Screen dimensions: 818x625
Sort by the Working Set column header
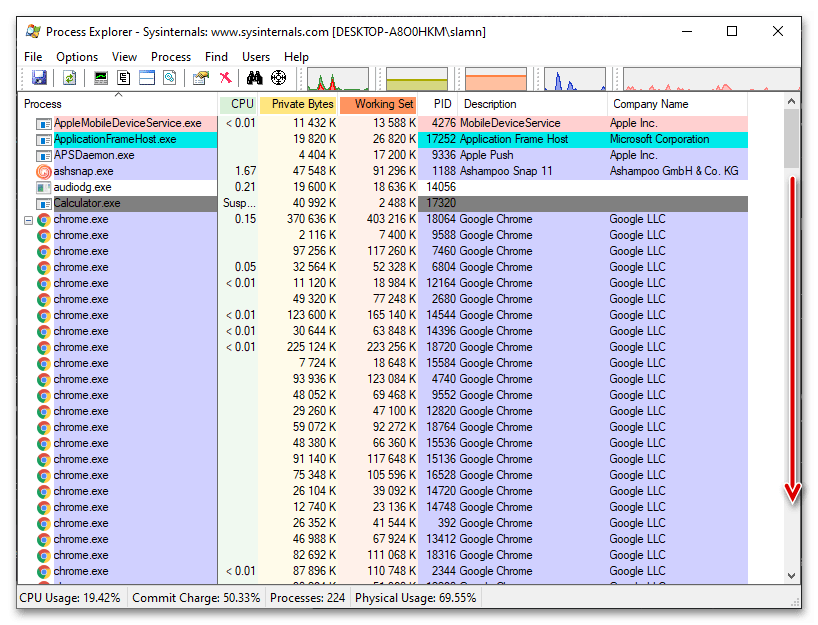coord(378,104)
